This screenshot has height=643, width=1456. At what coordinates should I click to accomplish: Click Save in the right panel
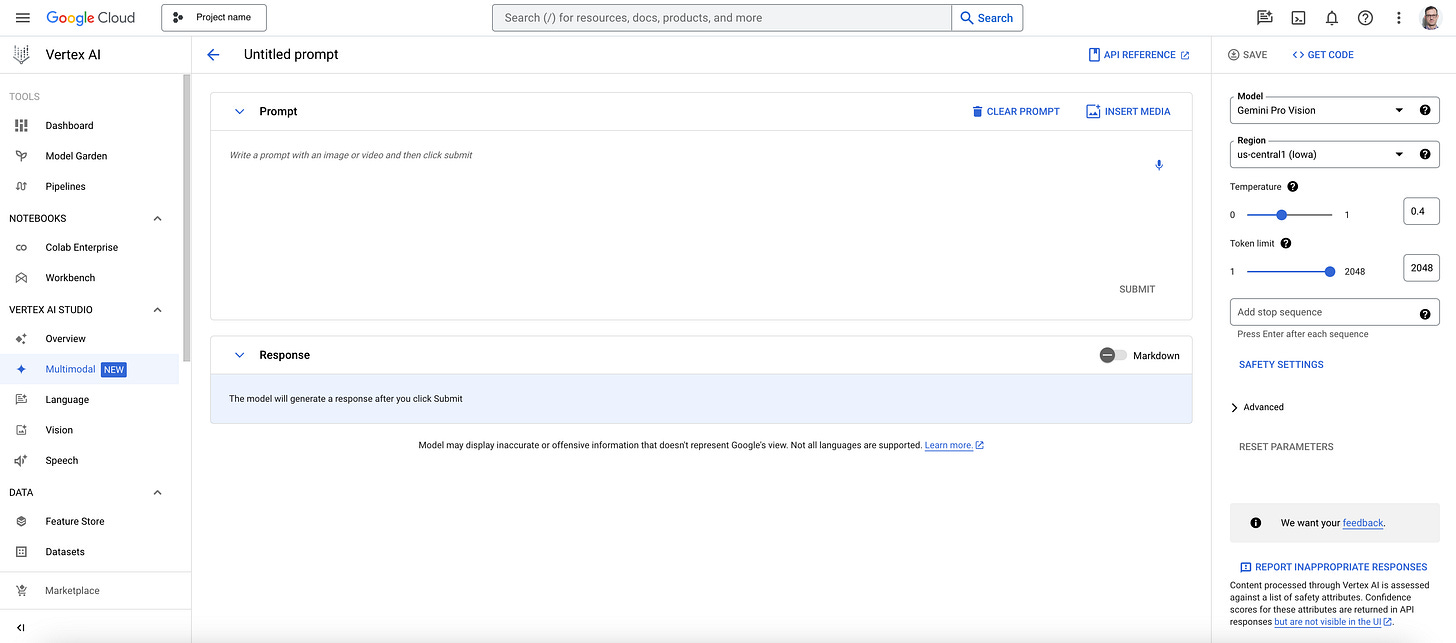(1247, 55)
